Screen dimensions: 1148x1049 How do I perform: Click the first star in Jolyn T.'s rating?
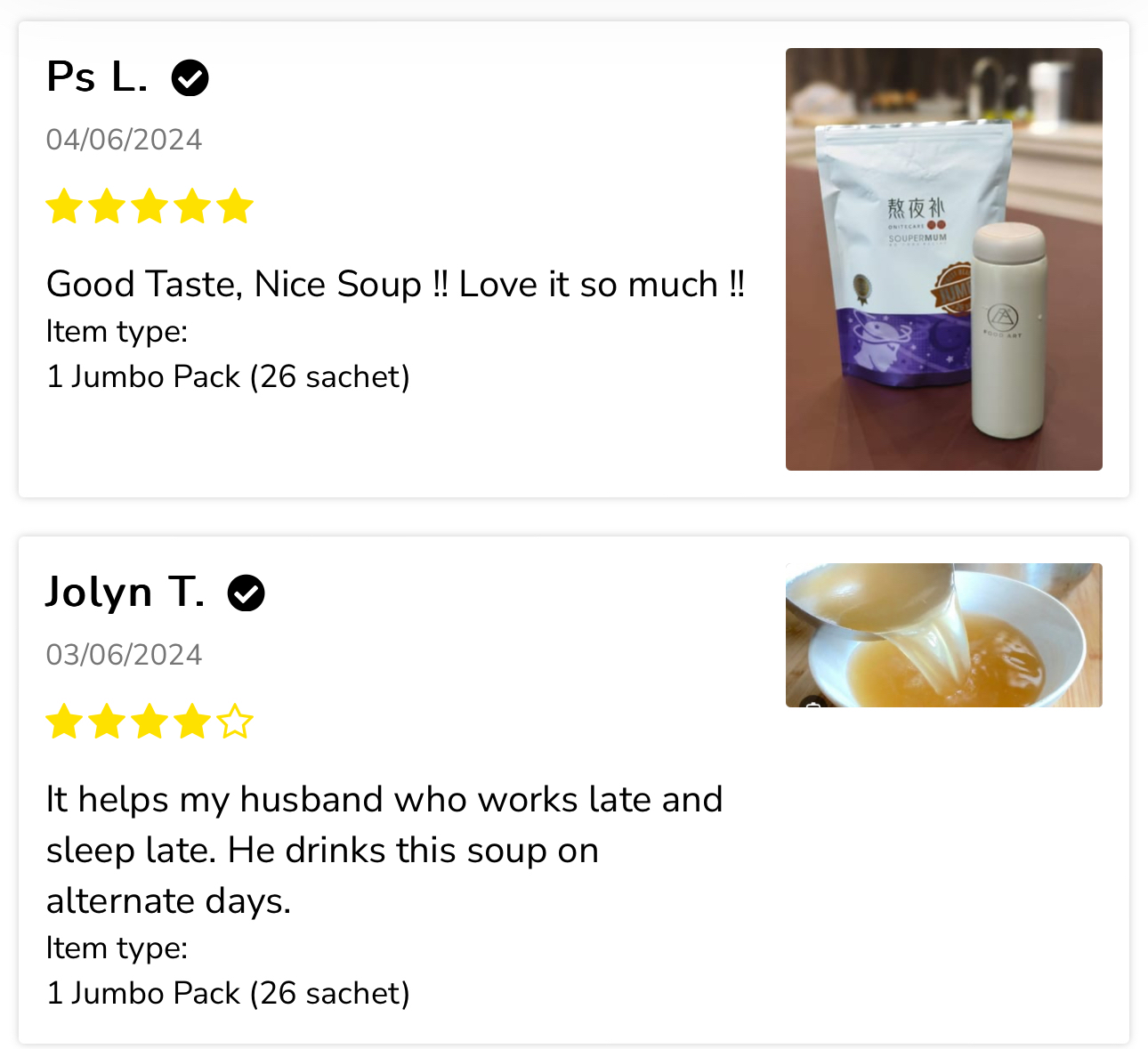[64, 721]
